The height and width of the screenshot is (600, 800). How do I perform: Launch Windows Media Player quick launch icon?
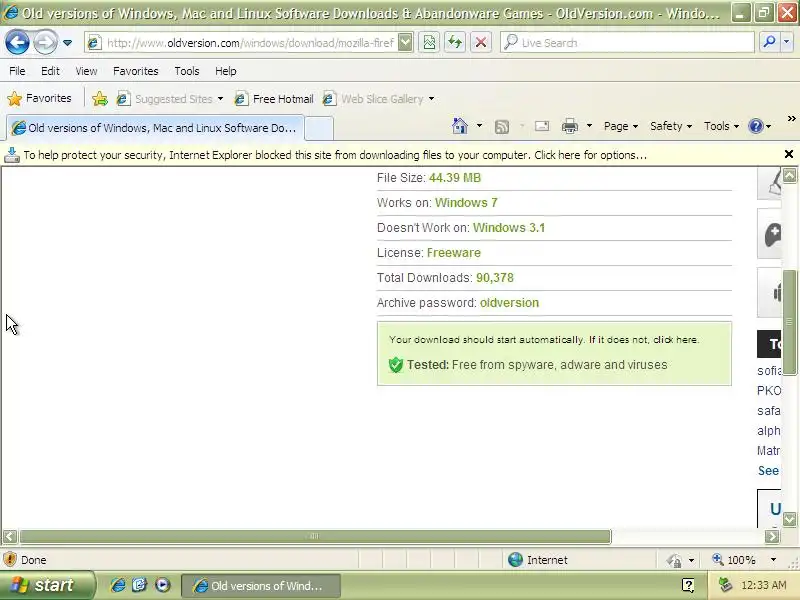163,585
